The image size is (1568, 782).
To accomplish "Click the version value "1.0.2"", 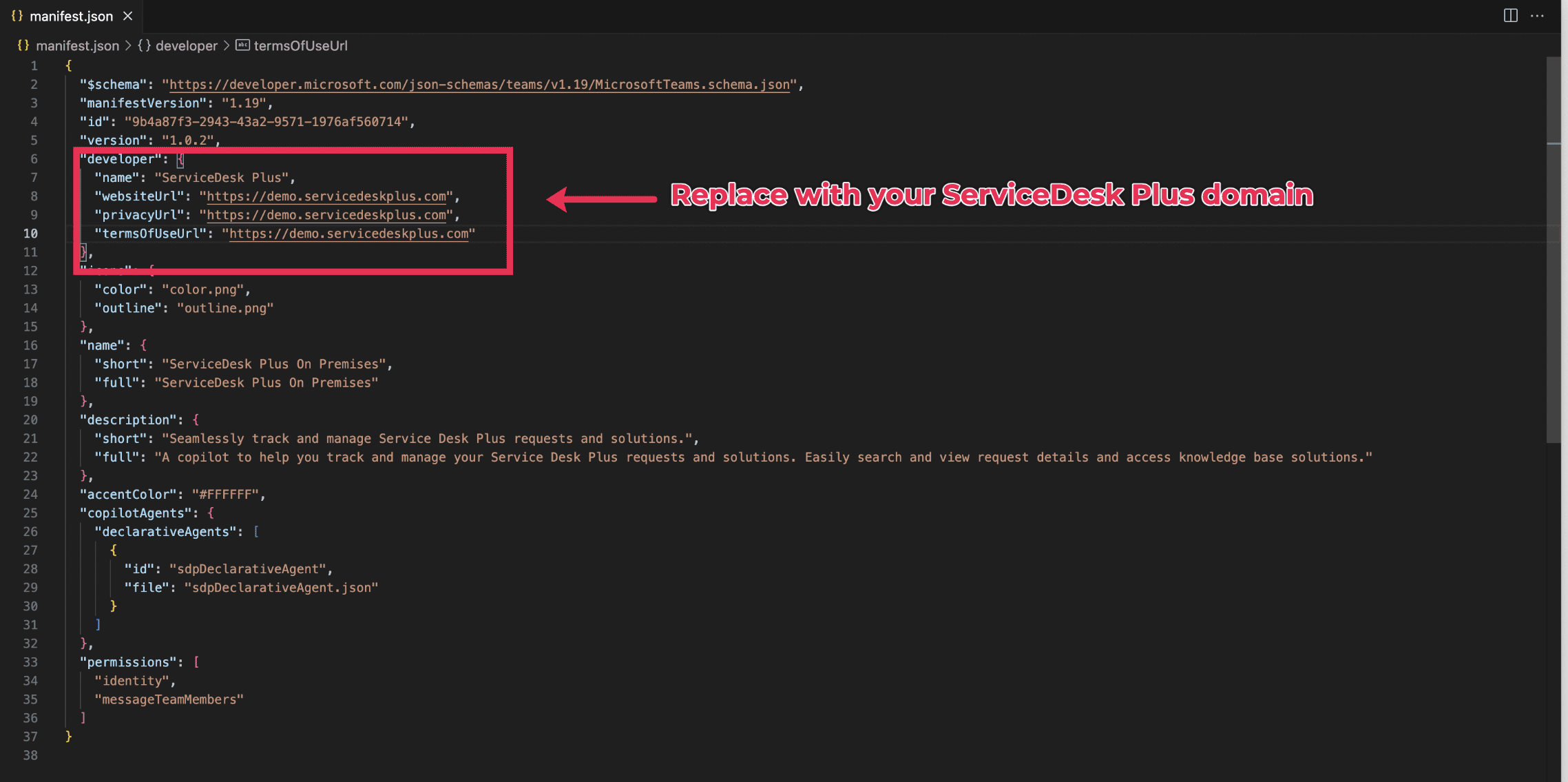I will pos(188,141).
